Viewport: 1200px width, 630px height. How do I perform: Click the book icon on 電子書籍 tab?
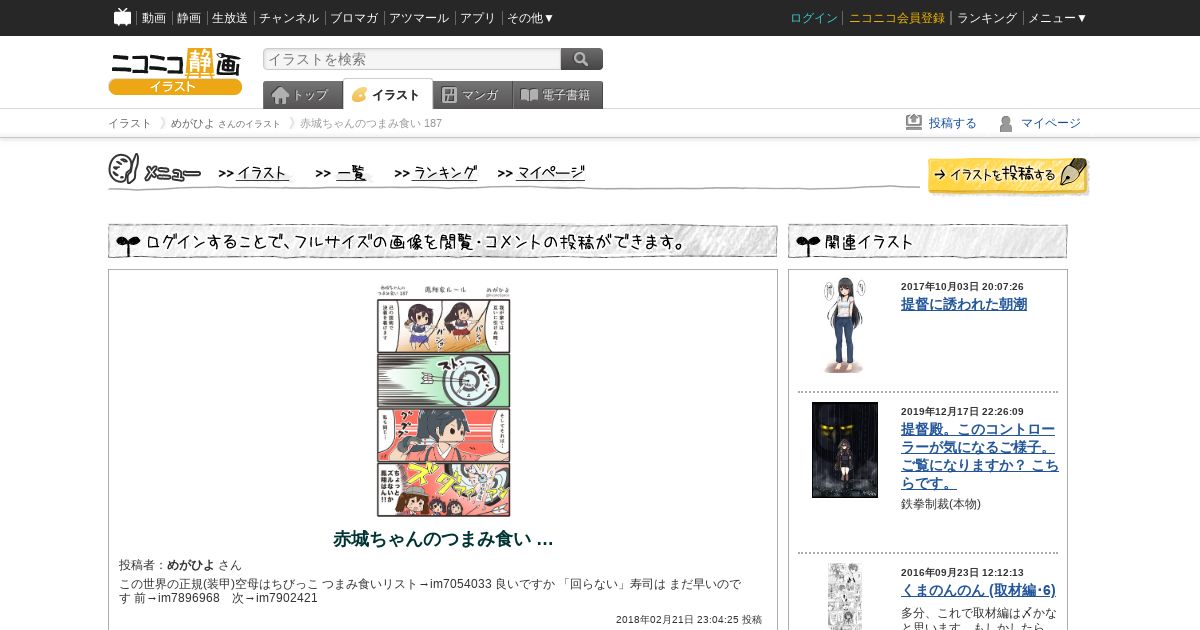coord(529,95)
